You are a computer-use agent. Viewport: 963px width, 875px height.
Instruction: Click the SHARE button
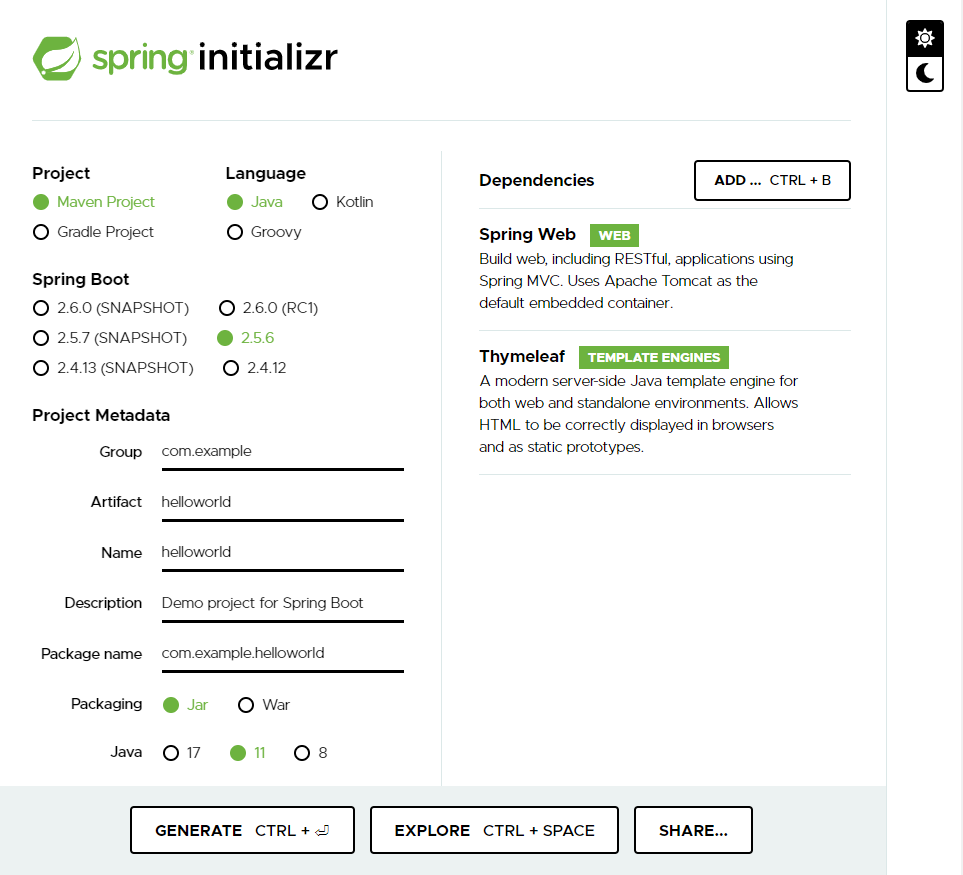[x=692, y=829]
